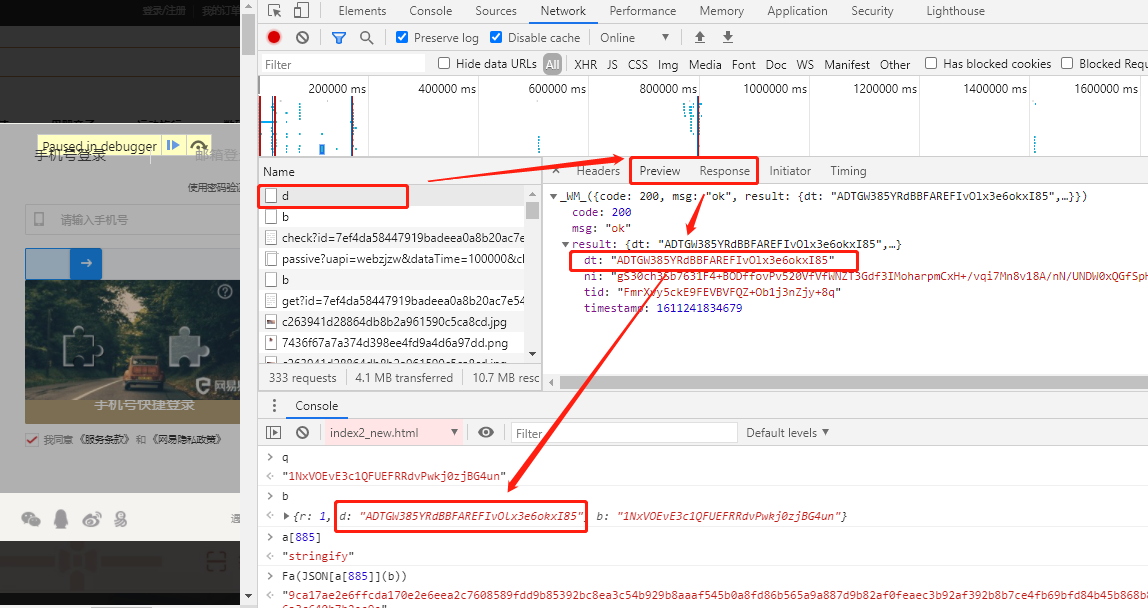Screen dimensions: 1148x608
Task: Enable Hide data URLs checkbox
Action: tap(444, 63)
